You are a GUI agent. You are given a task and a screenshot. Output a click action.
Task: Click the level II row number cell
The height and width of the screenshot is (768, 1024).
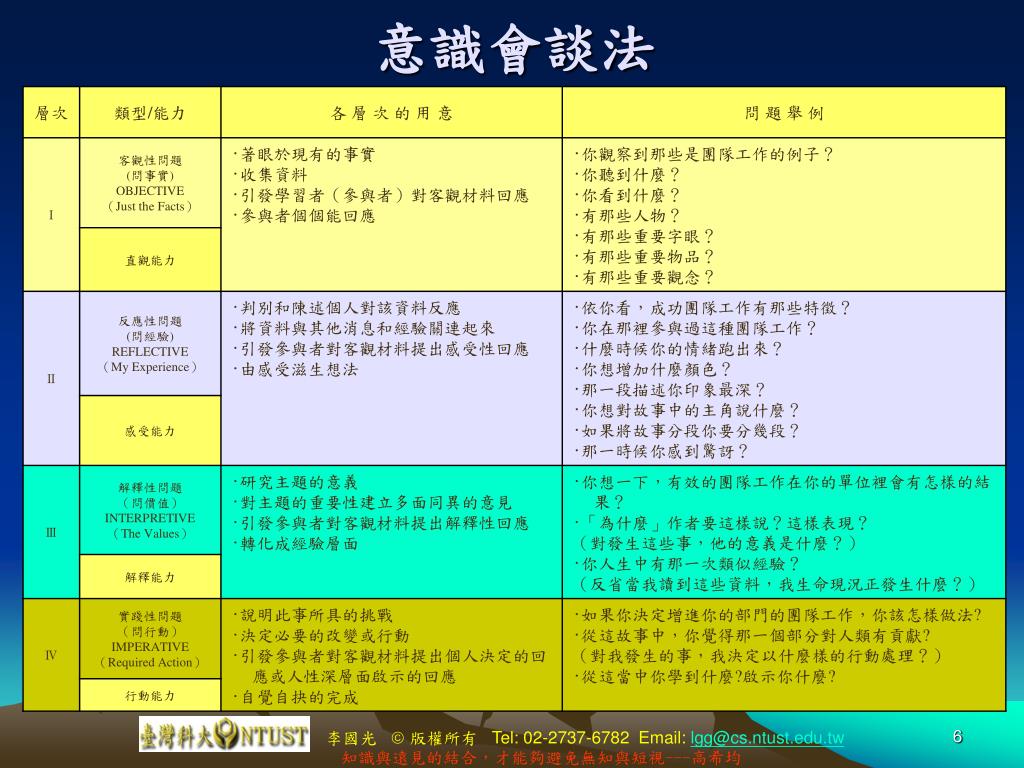[51, 379]
